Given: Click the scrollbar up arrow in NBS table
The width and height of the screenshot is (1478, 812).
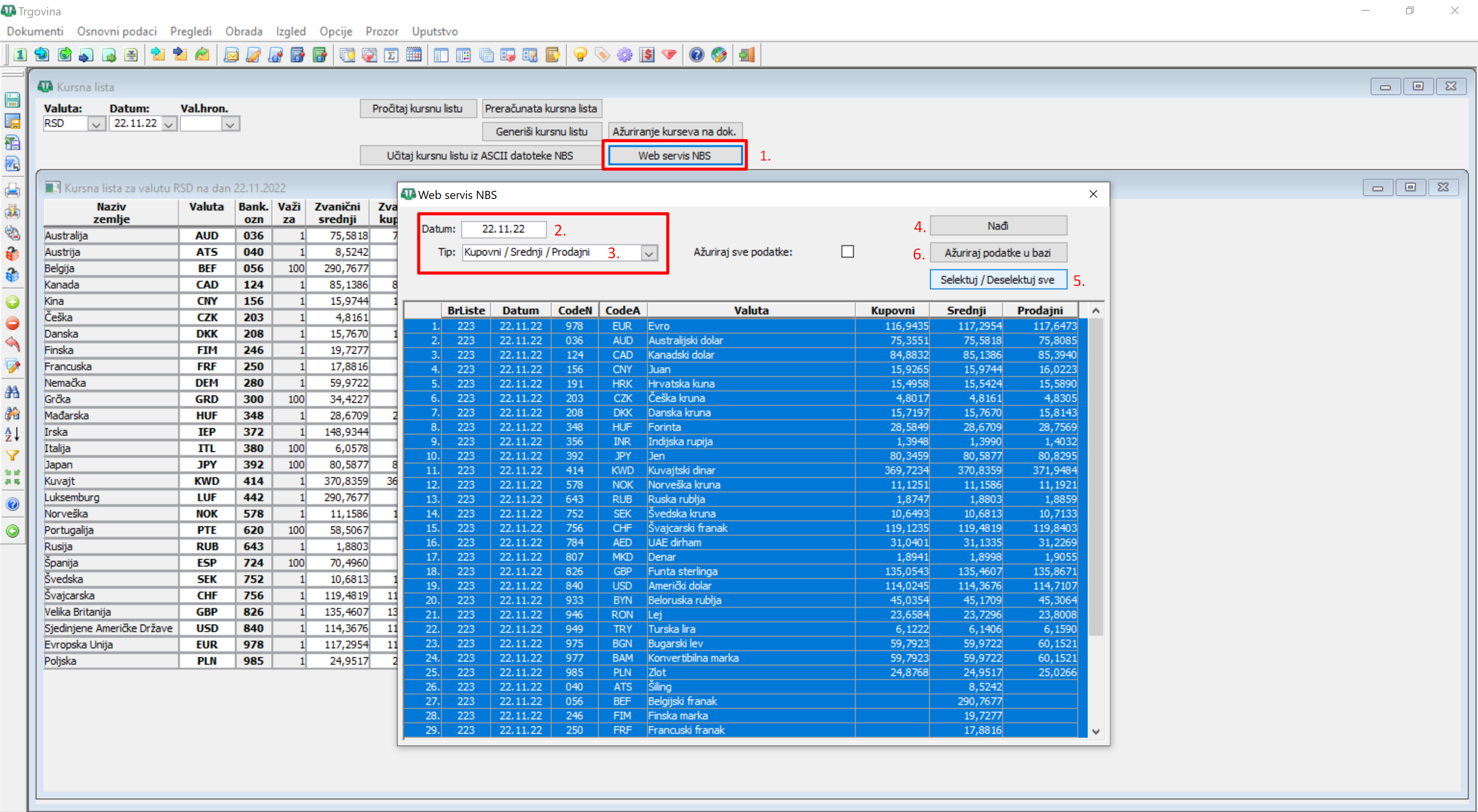Looking at the screenshot, I should point(1096,310).
